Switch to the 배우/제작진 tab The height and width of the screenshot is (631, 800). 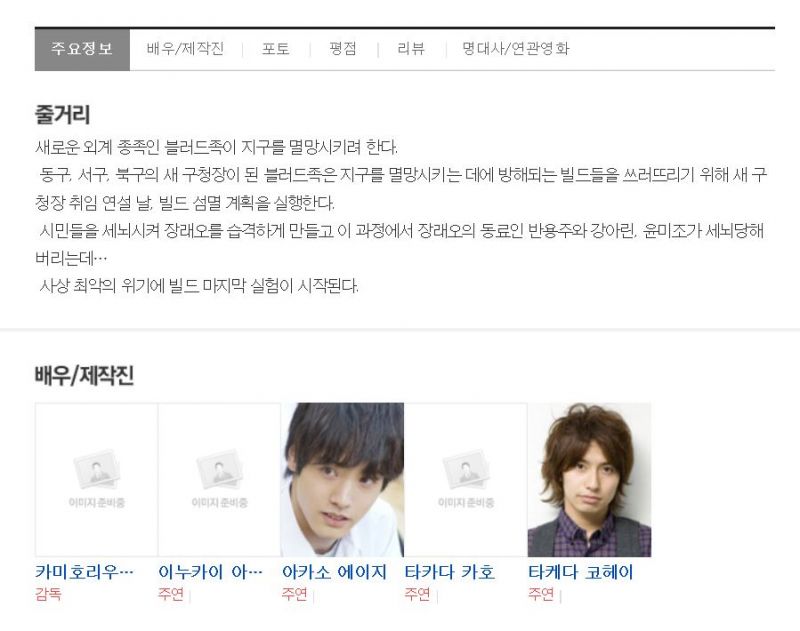pos(185,49)
